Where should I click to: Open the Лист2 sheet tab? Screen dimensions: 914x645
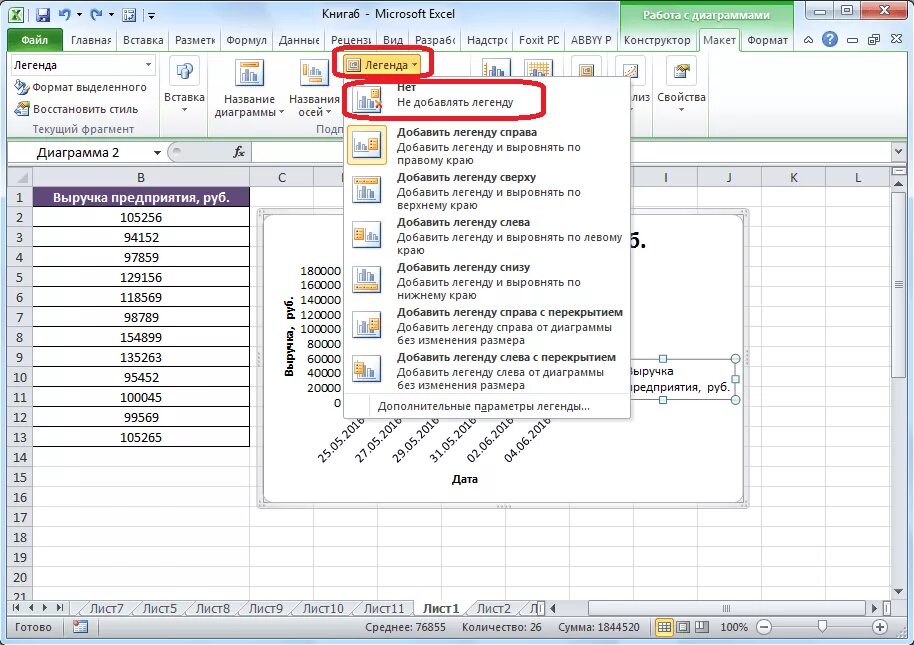click(x=493, y=608)
